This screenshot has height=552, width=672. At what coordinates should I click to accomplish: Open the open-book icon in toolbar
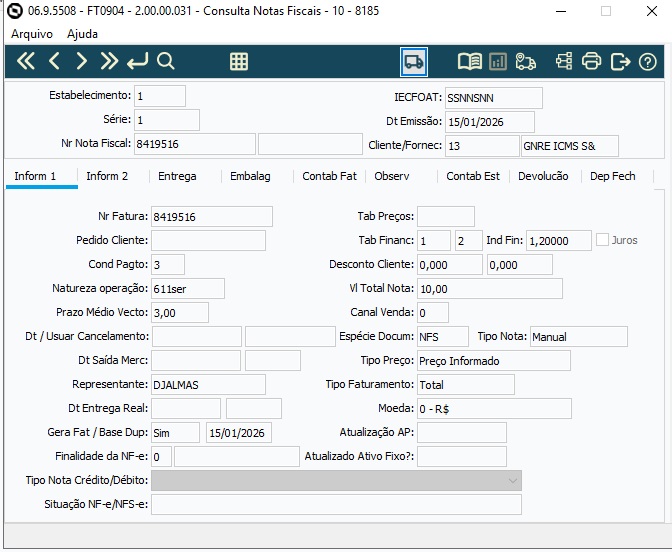tap(470, 62)
